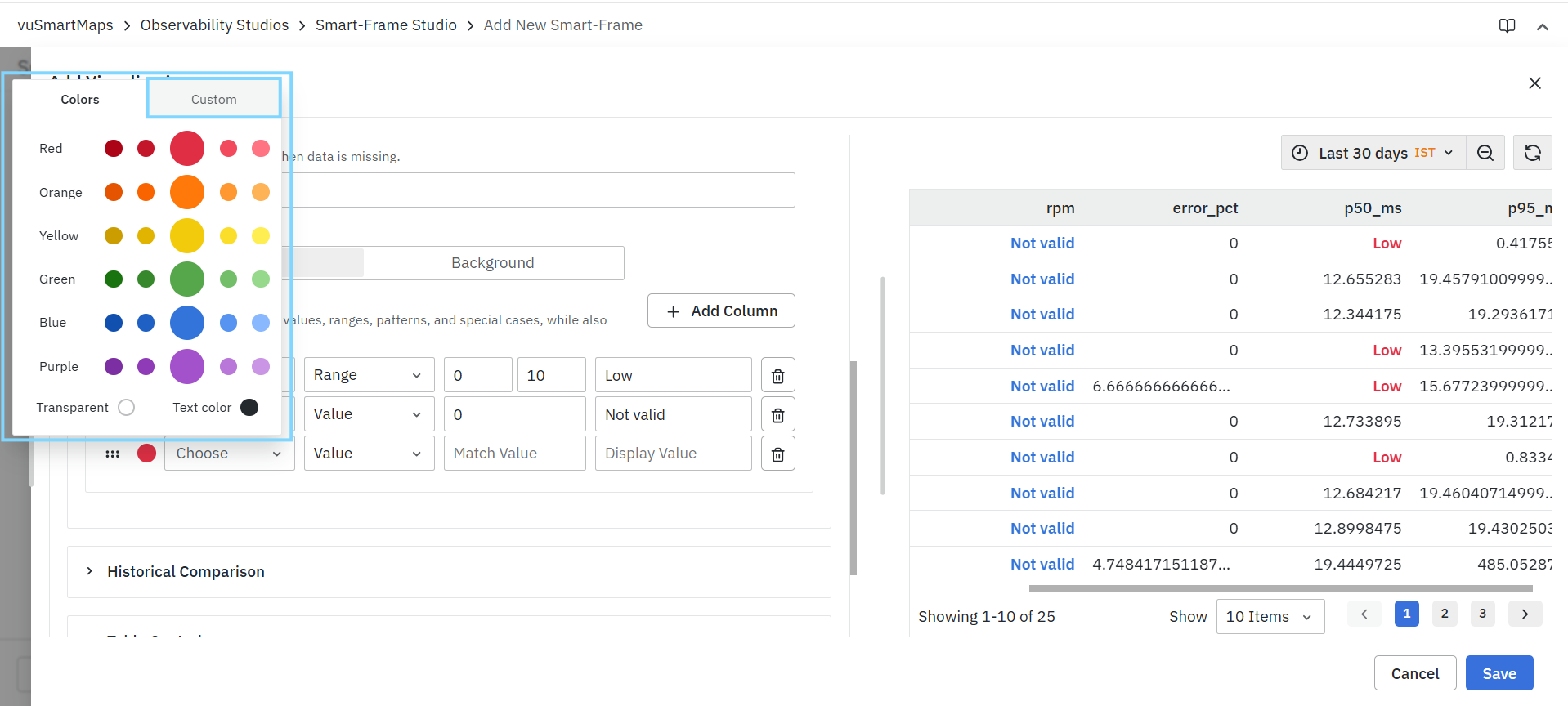Pick the lightest red swatch

(261, 148)
